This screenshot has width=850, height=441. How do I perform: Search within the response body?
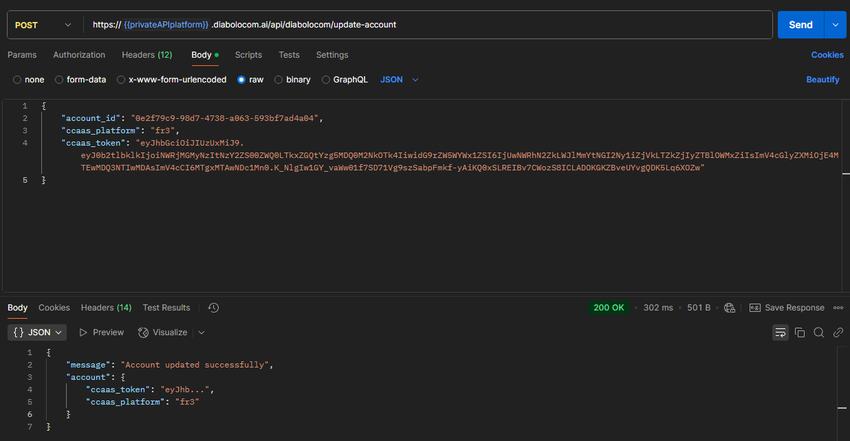coord(818,332)
